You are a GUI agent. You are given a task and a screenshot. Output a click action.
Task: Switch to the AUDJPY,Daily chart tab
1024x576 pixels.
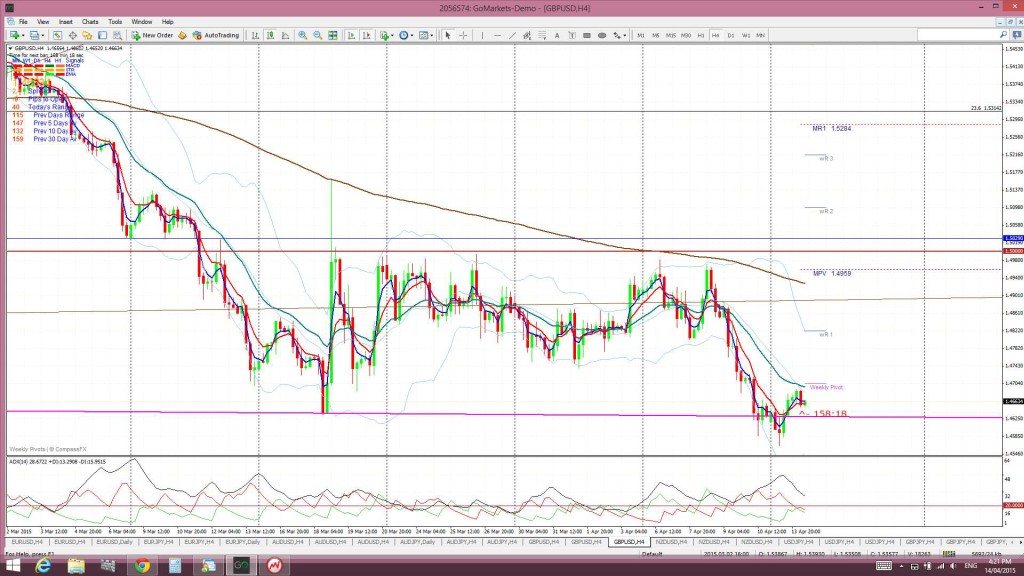418,542
